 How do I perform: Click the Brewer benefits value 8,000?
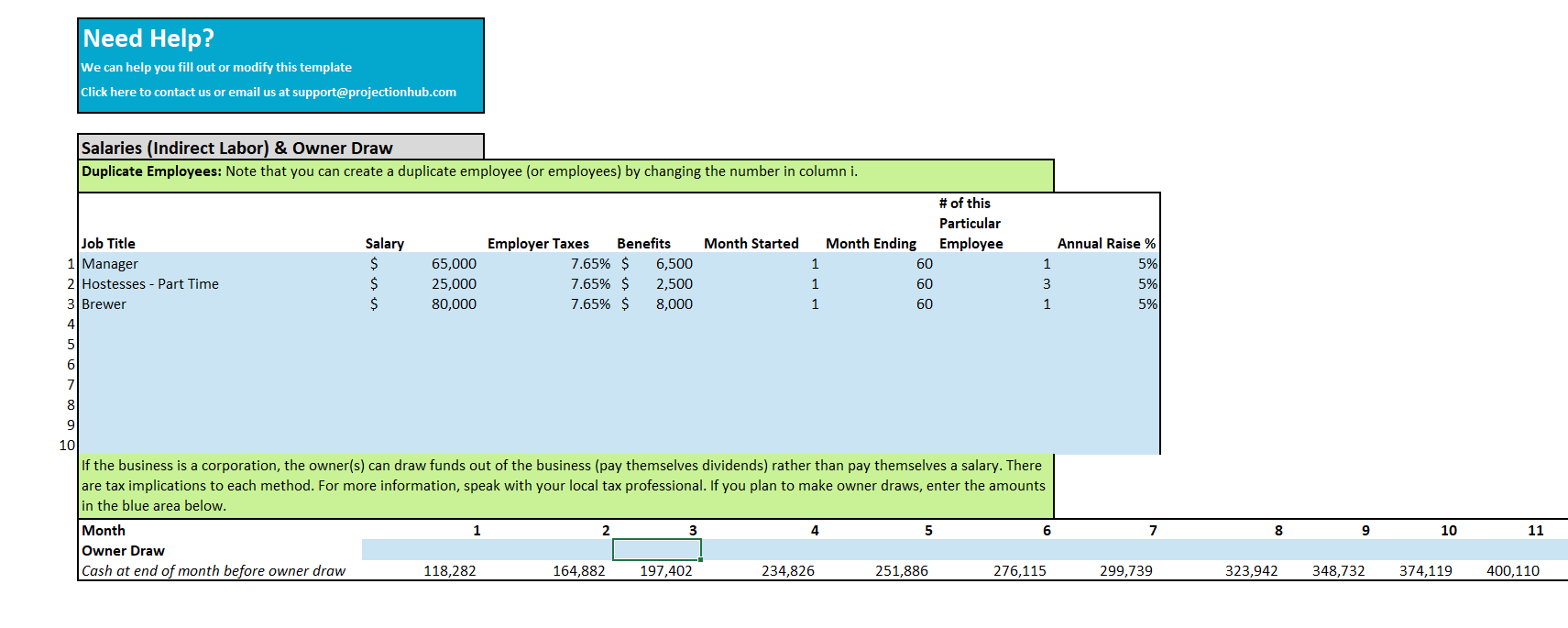(x=674, y=304)
